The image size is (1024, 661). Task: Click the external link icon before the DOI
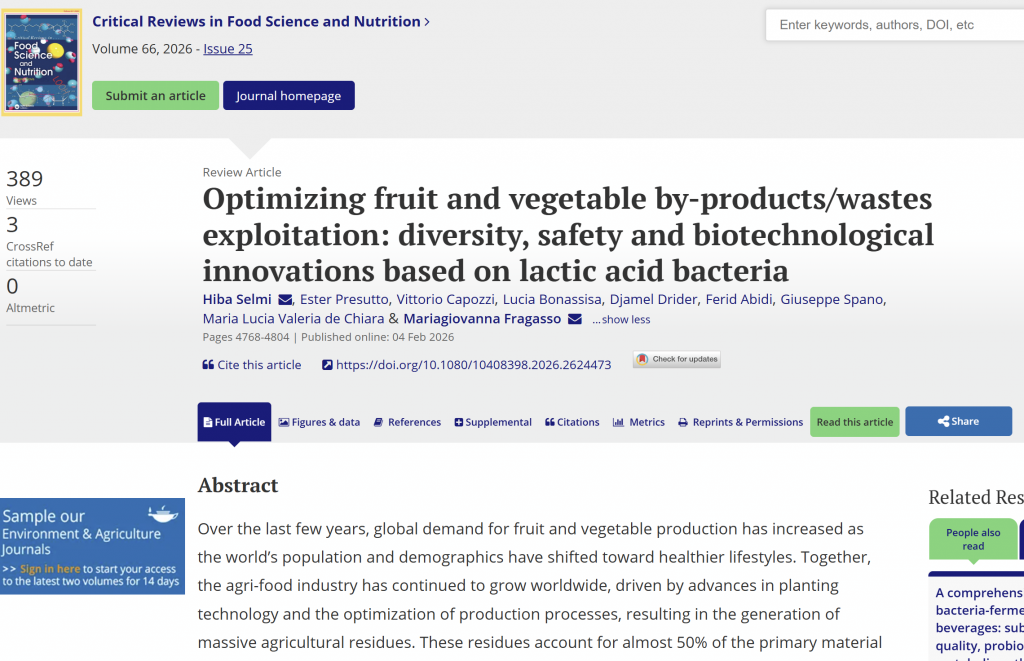[x=327, y=365]
